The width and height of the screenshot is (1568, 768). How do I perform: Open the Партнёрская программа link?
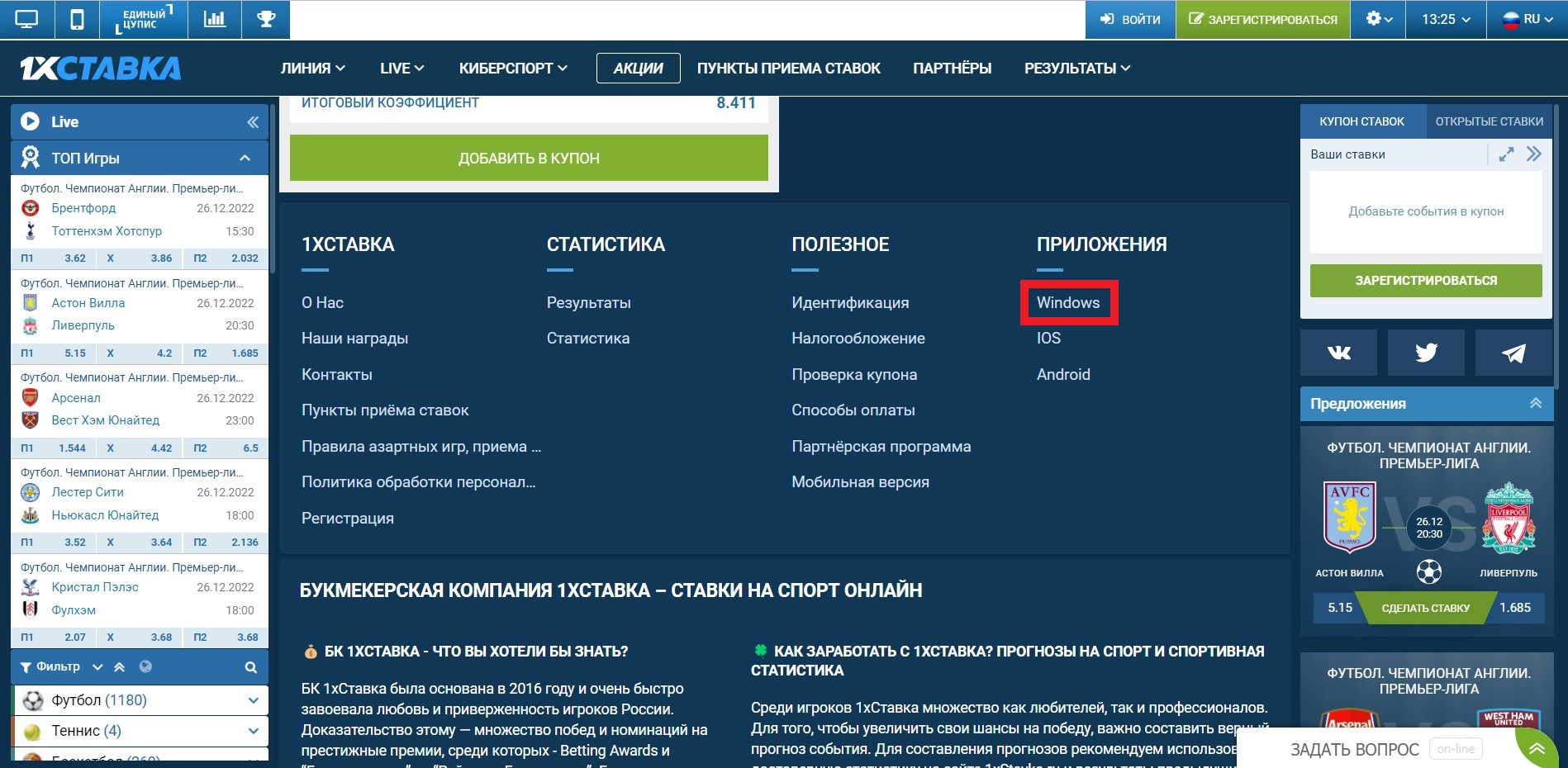click(x=881, y=447)
